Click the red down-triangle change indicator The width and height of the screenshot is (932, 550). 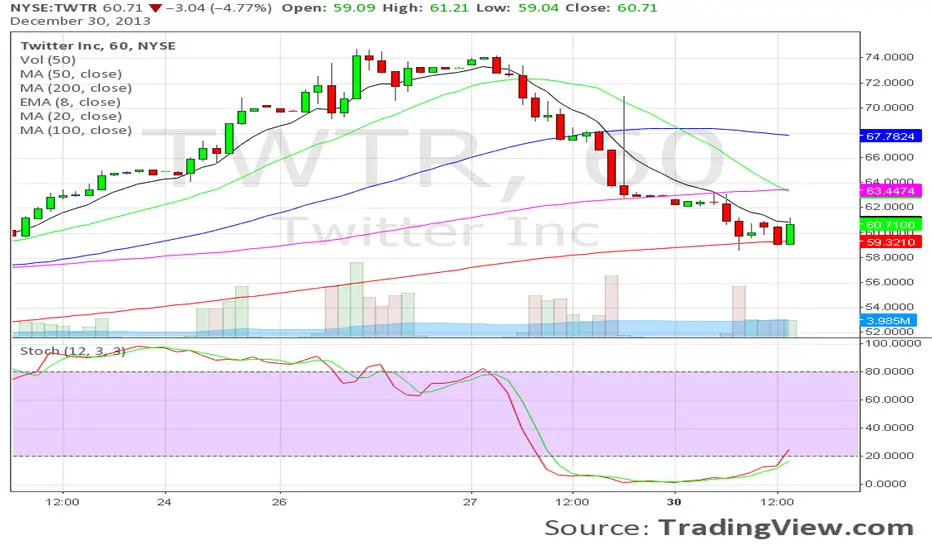pyautogui.click(x=155, y=8)
